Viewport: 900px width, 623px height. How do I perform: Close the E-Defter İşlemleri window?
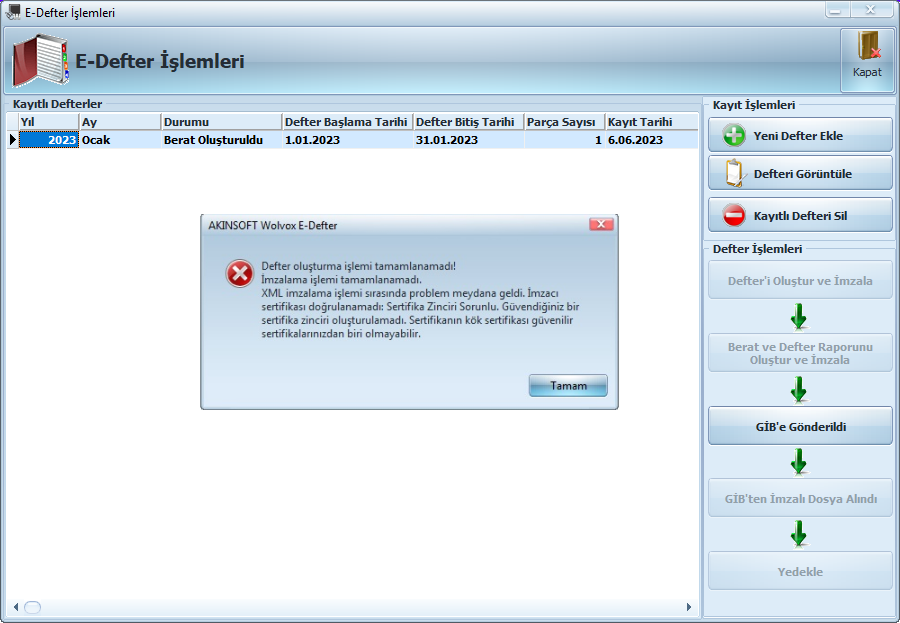click(x=870, y=10)
